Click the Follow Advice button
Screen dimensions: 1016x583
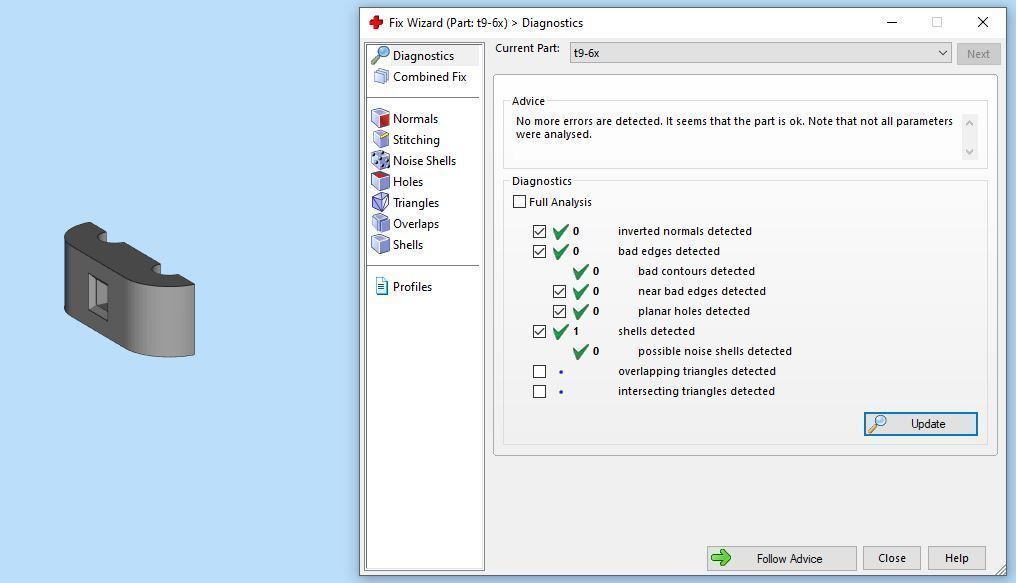[x=781, y=558]
